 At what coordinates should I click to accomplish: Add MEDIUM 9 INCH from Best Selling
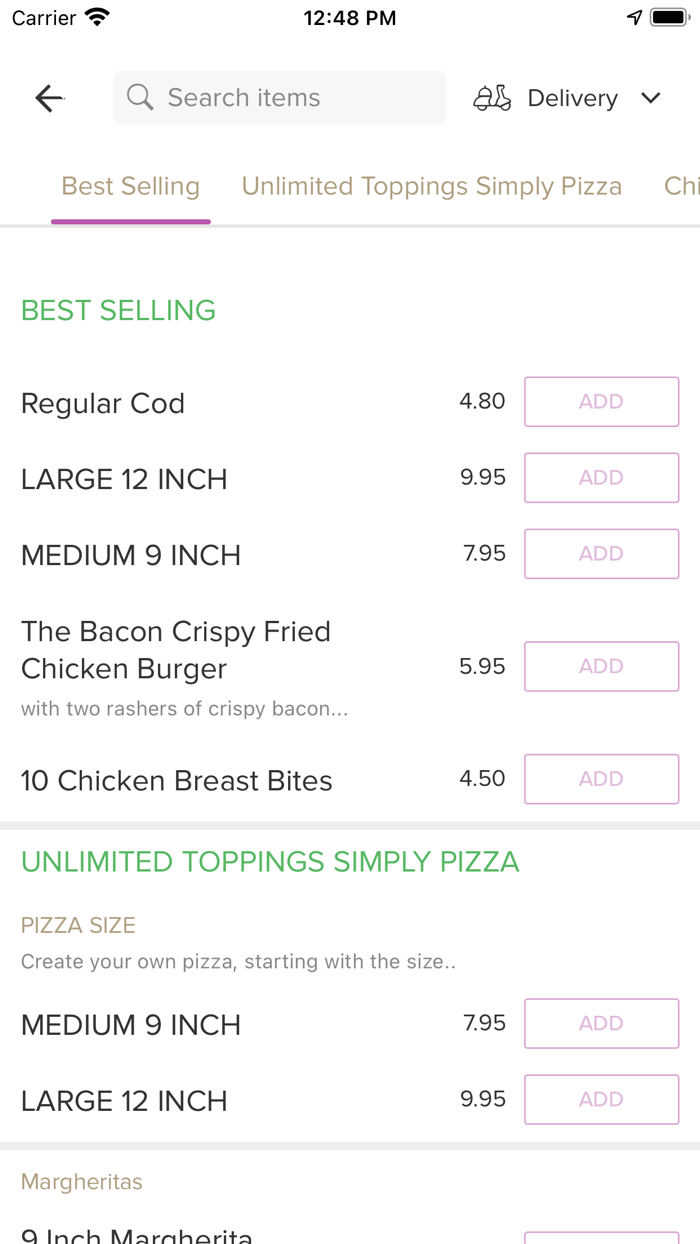click(601, 553)
